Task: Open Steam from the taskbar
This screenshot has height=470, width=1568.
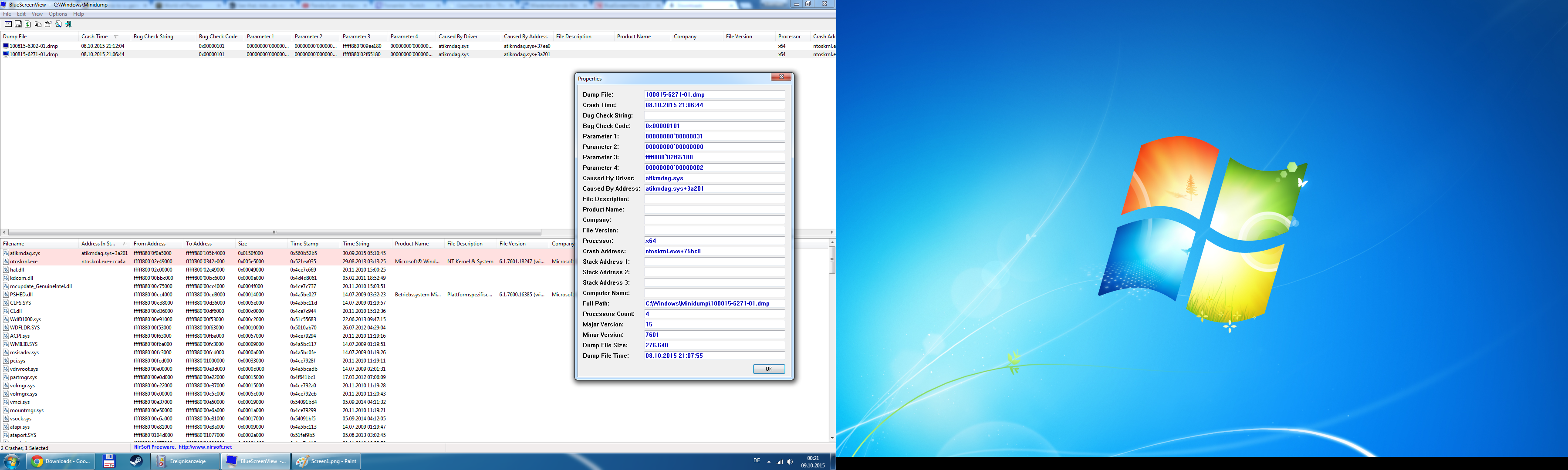Action: [x=136, y=461]
